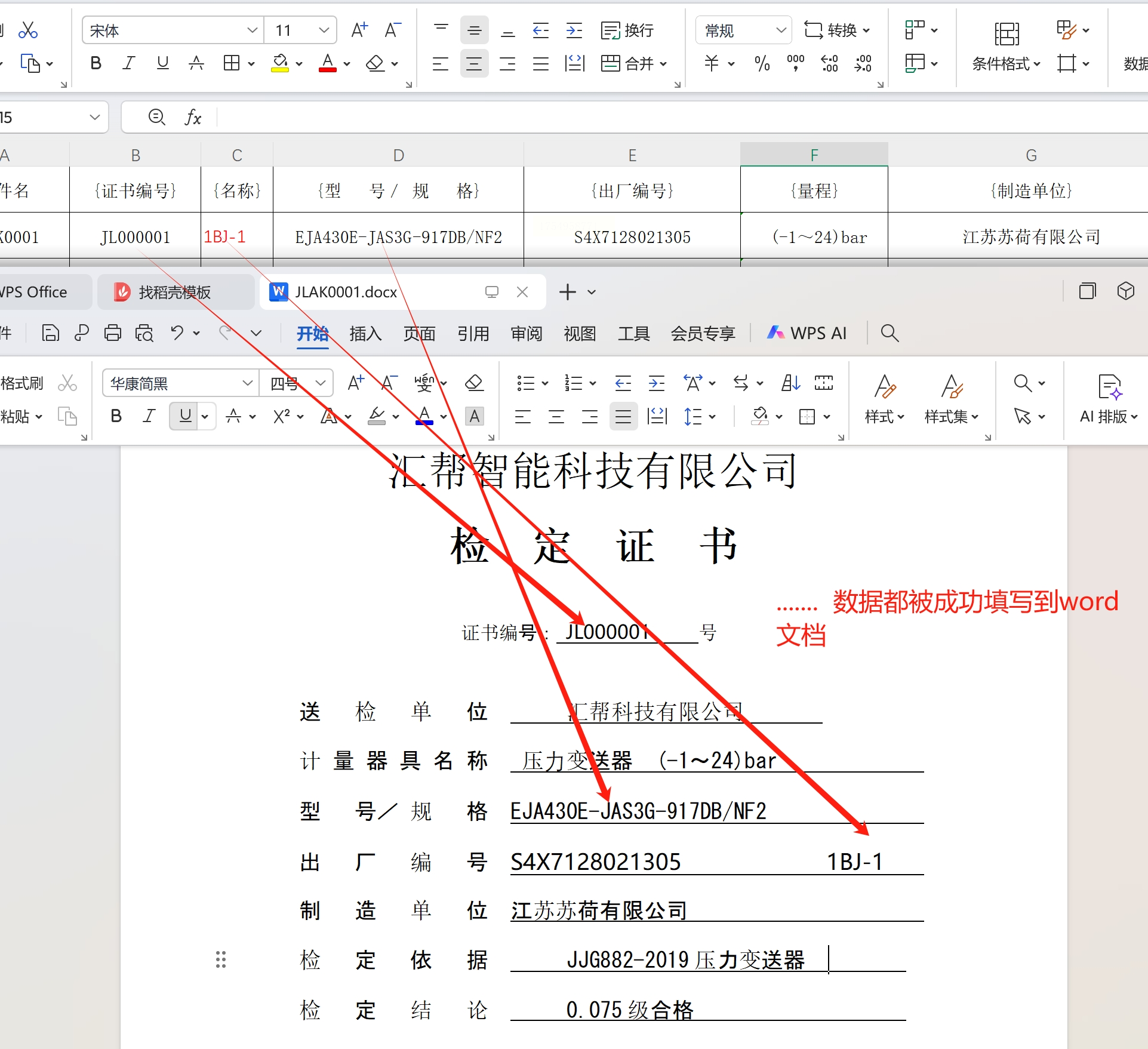
Task: Click the Word undo arrow icon
Action: 177,333
